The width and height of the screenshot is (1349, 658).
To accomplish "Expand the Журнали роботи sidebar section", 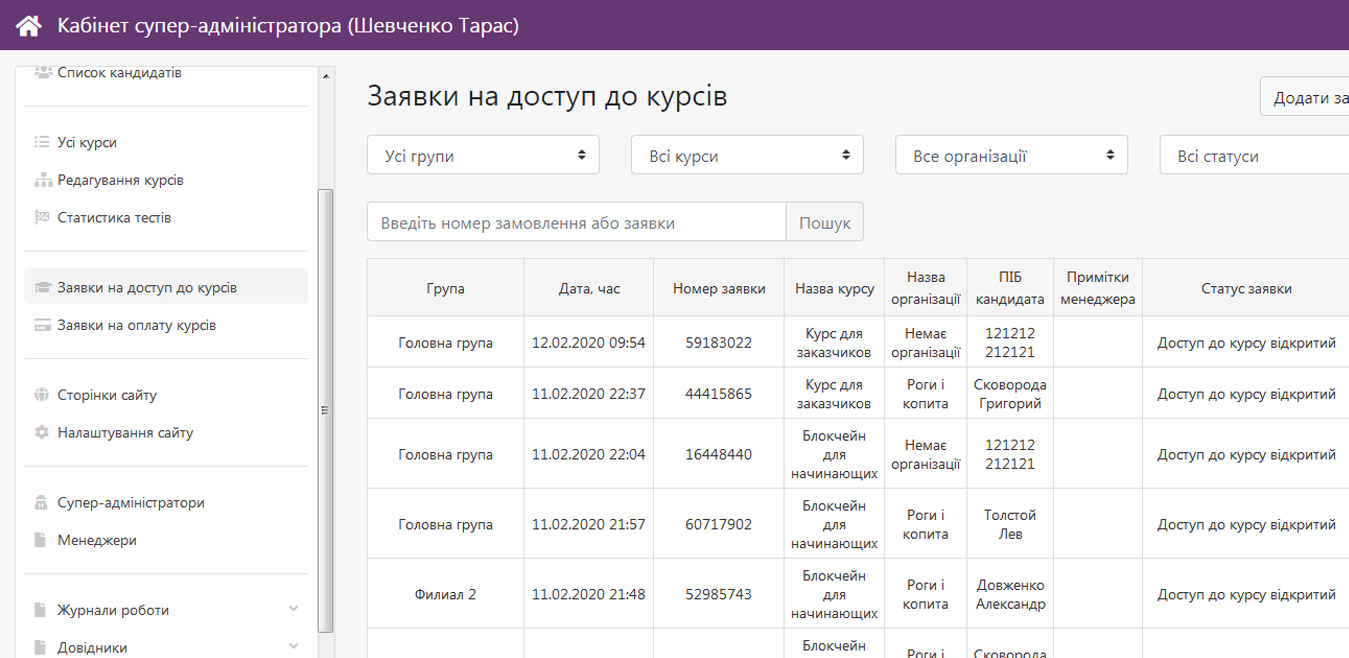I will coord(293,610).
